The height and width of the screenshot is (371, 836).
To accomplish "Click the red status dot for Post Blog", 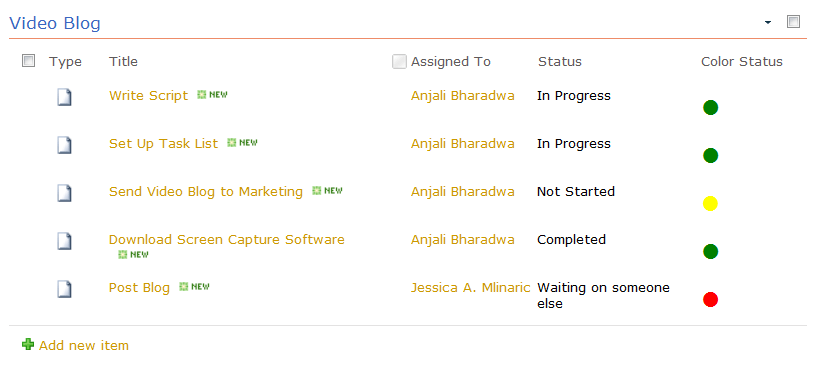I will 710,300.
